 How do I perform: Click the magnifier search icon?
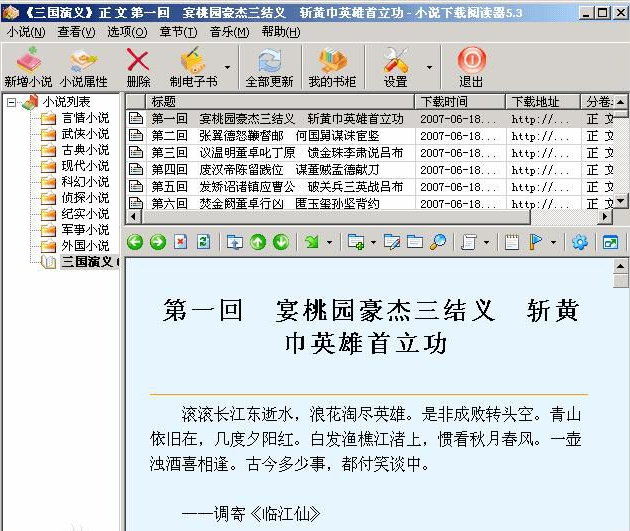click(x=438, y=242)
